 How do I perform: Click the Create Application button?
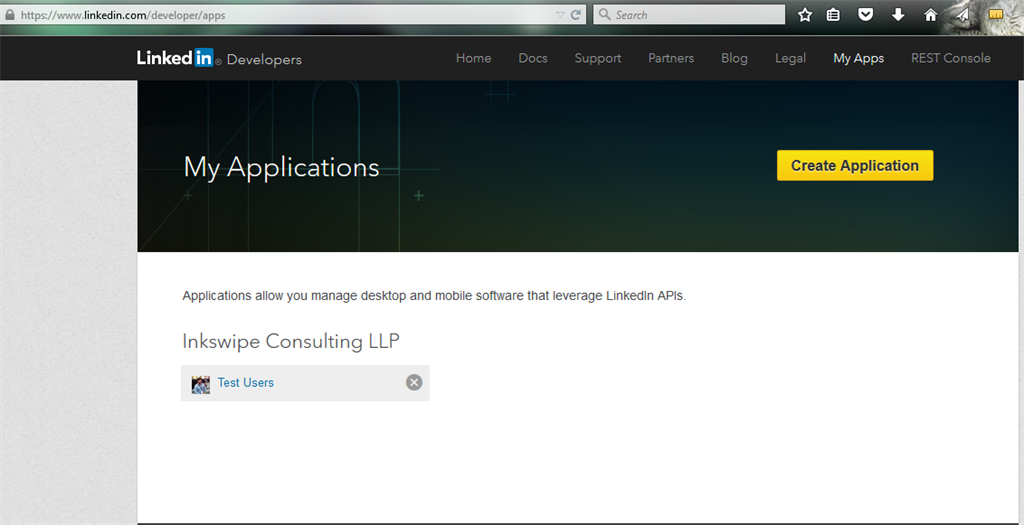(855, 165)
